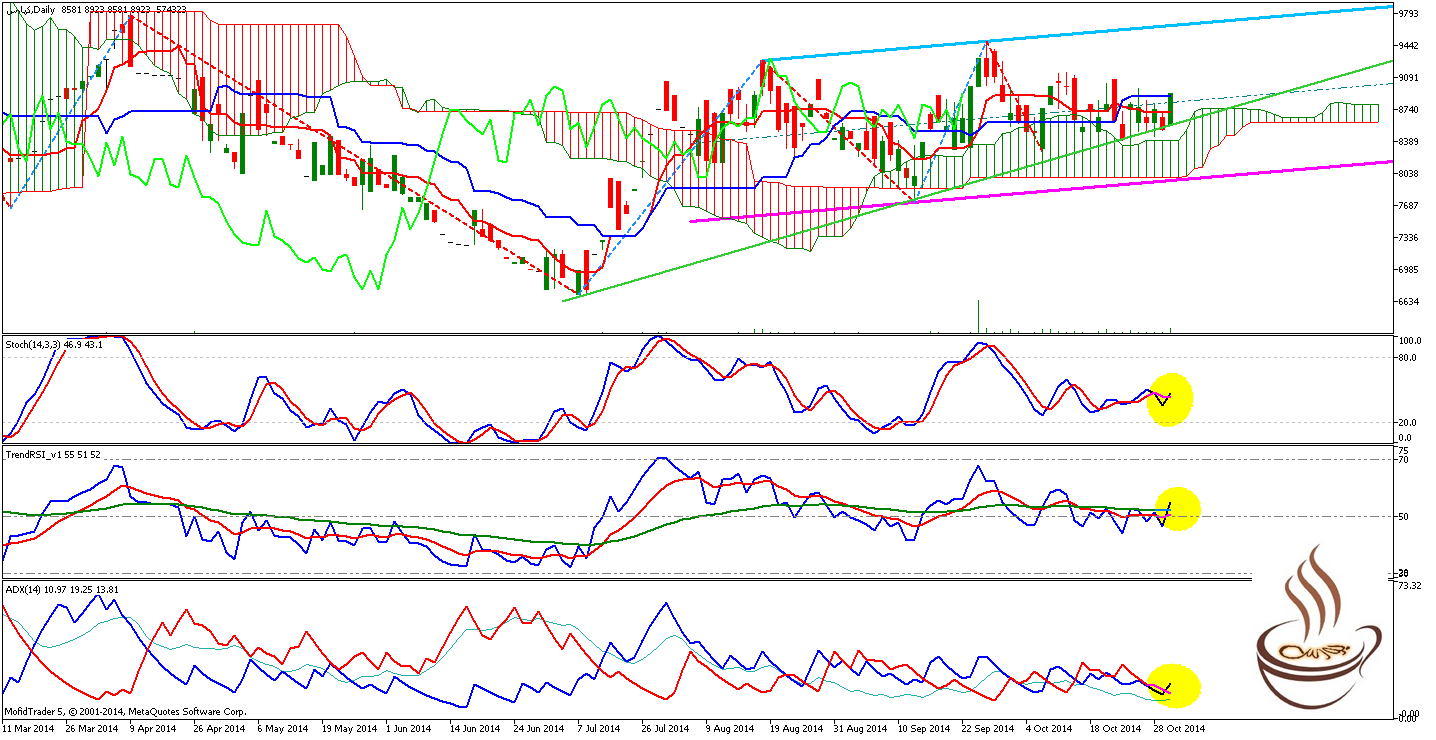This screenshot has width=1436, height=740.
Task: Select the TrendRSI_v1 indicator label
Action: tap(51, 454)
